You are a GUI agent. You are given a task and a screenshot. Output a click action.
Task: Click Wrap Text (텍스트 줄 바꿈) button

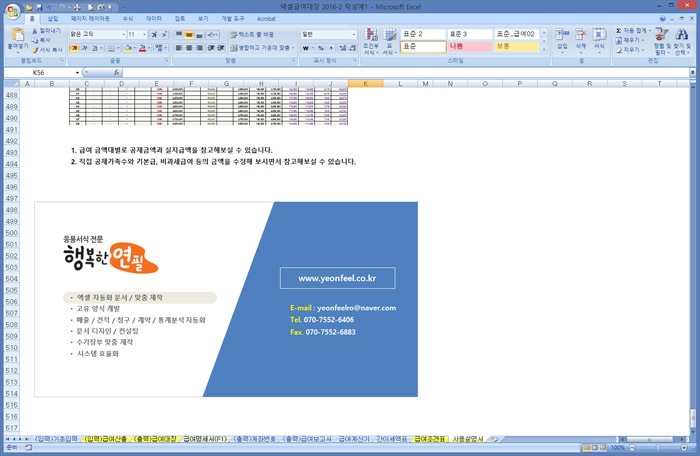252,34
